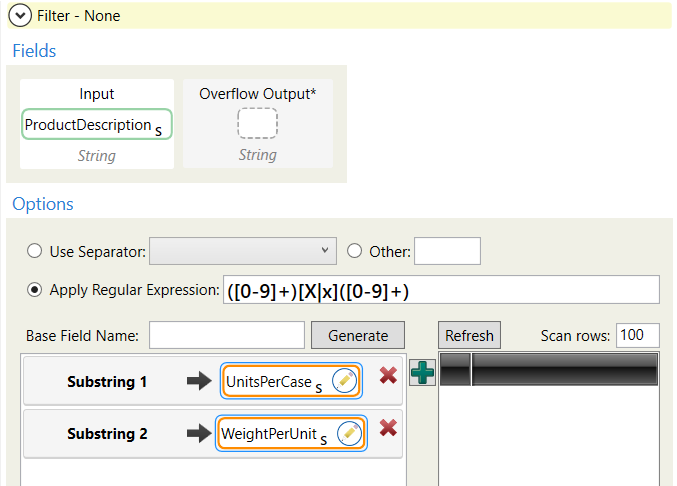The height and width of the screenshot is (486, 677).
Task: Click the Scan rows value field
Action: 637,335
